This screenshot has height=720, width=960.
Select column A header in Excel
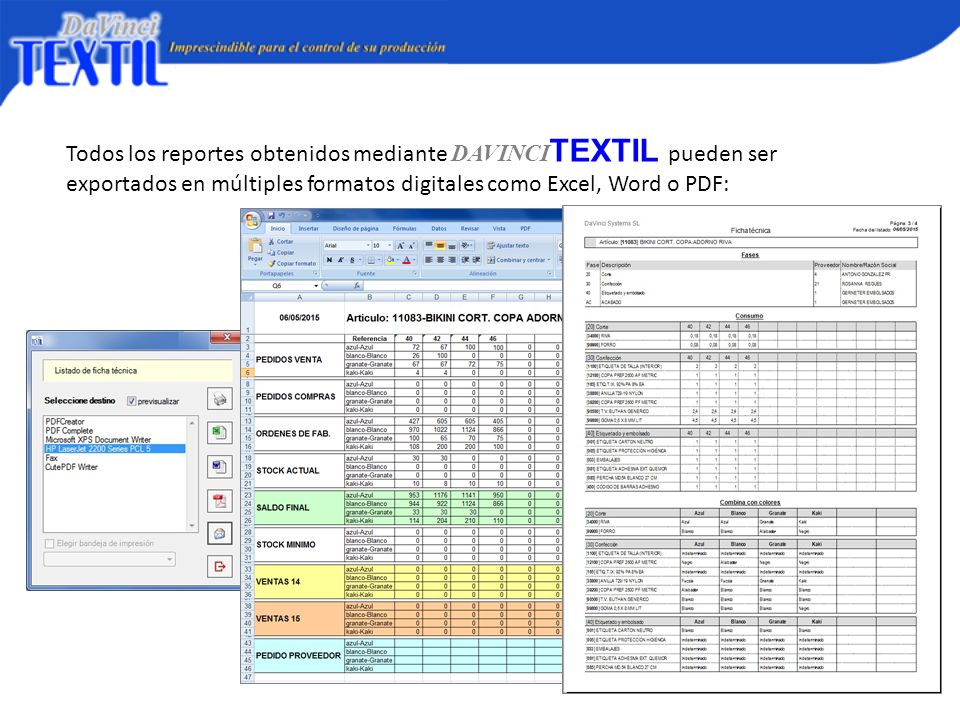point(299,297)
